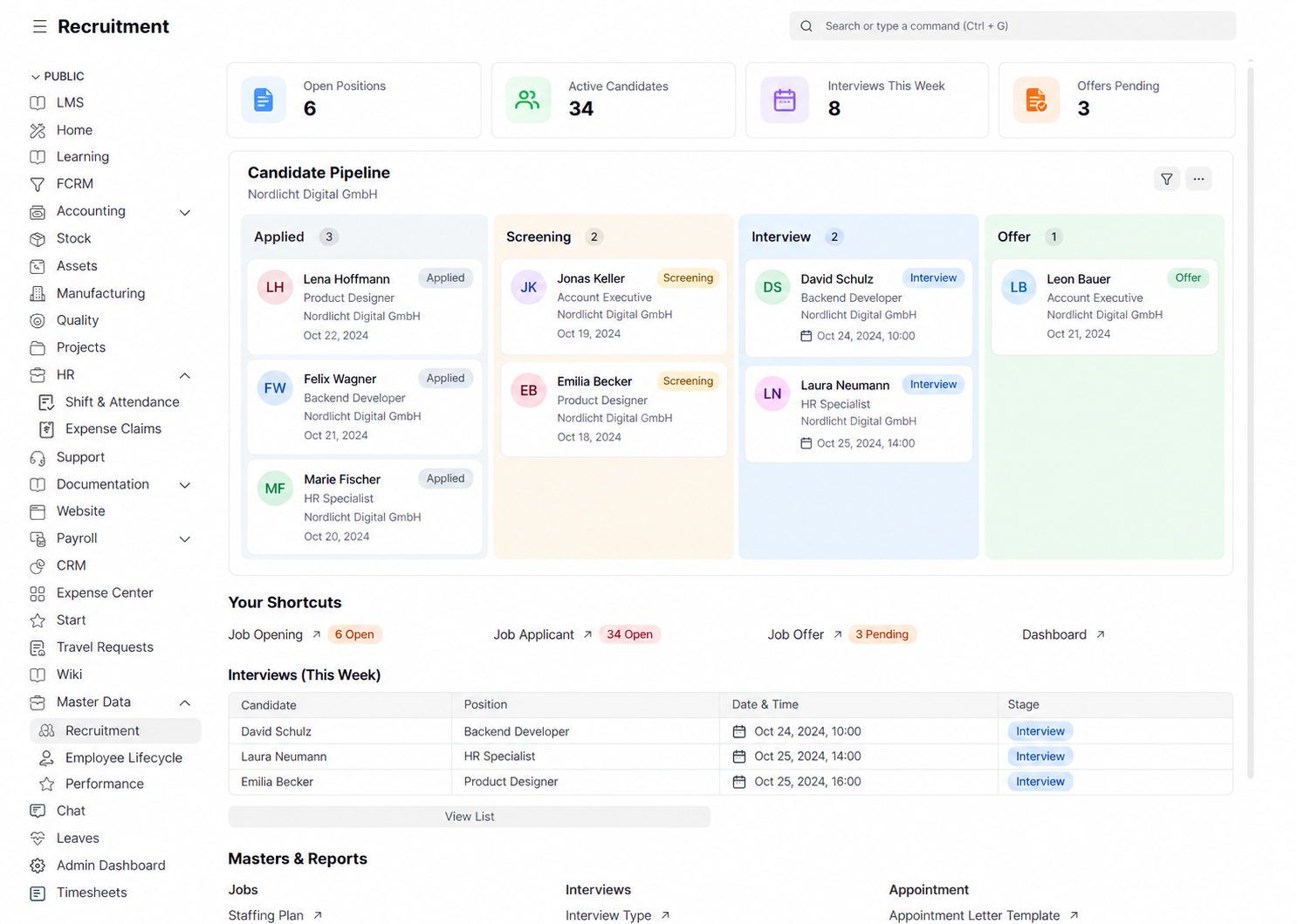This screenshot has width=1297, height=924.
Task: Open Leon Bauer's offer card
Action: 1105,306
